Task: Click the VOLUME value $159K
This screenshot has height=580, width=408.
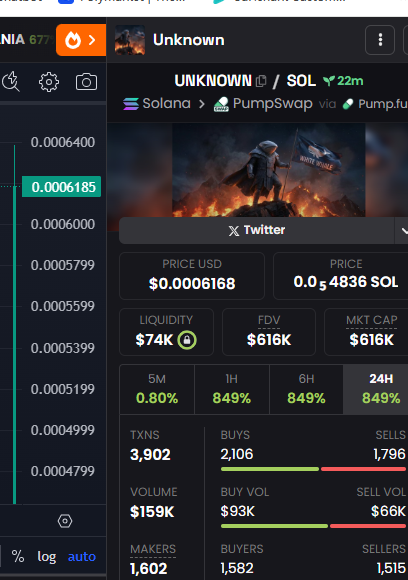Action: pyautogui.click(x=152, y=512)
